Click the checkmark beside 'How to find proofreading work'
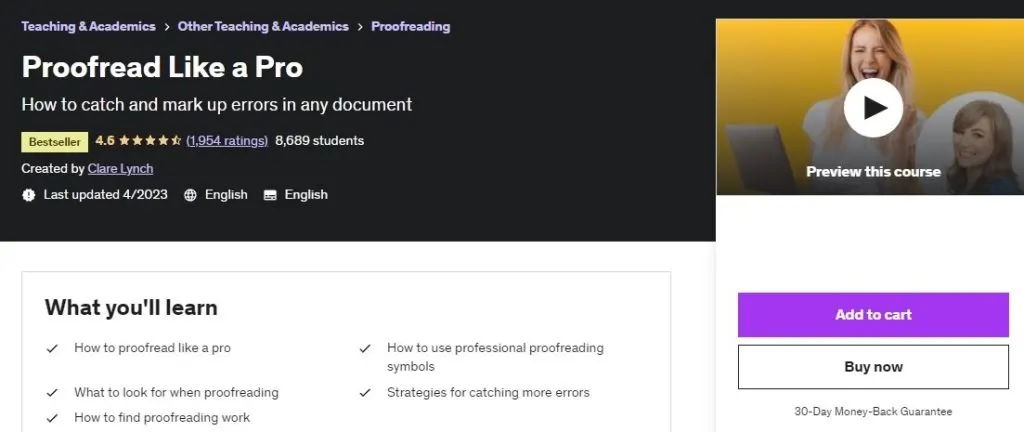The image size is (1024, 432). 52,418
